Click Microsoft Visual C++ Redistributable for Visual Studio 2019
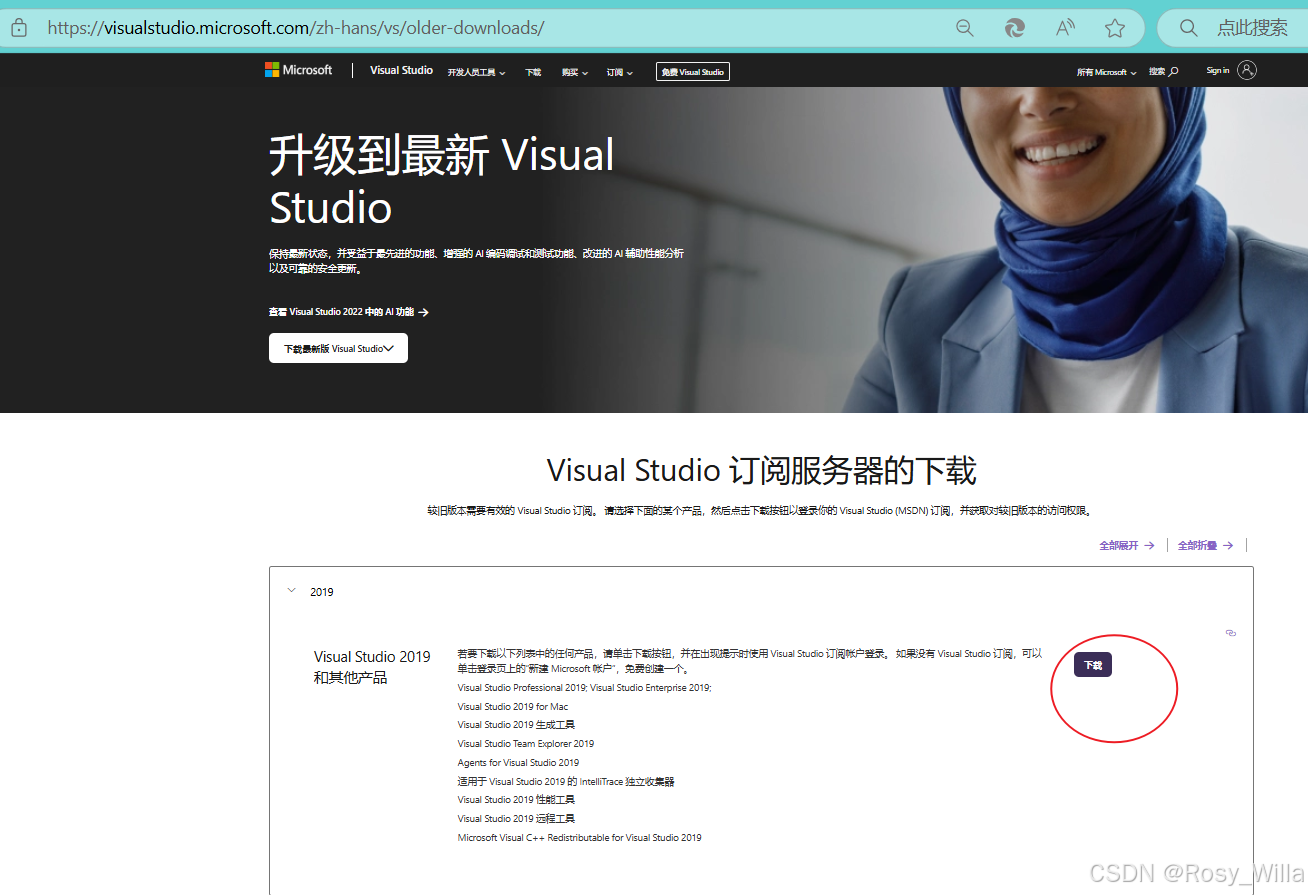 (580, 838)
